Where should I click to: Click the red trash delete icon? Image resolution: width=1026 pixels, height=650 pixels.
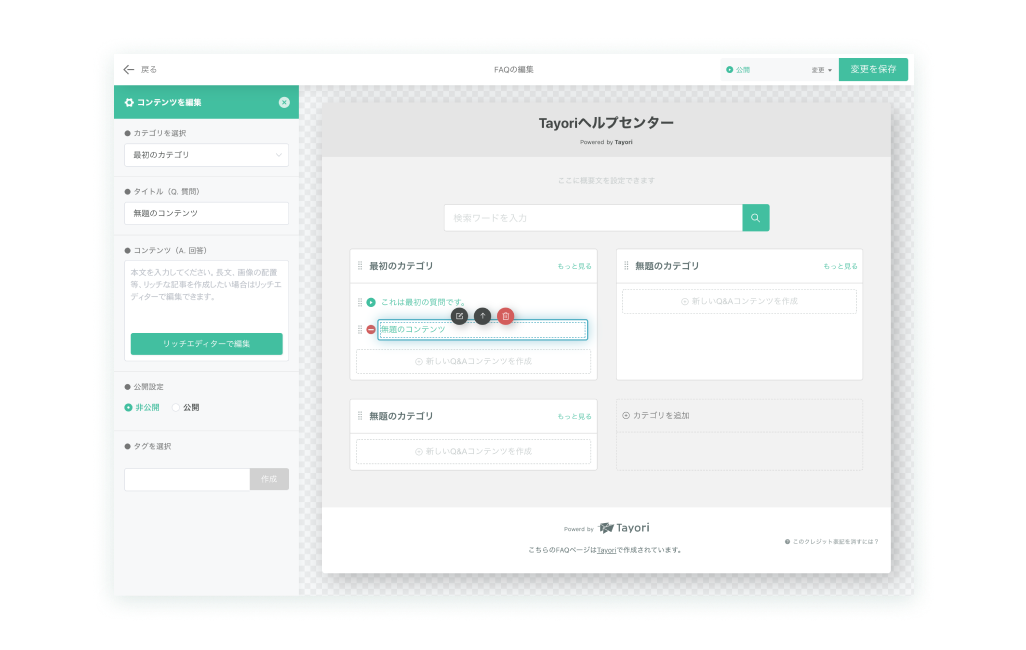point(505,316)
